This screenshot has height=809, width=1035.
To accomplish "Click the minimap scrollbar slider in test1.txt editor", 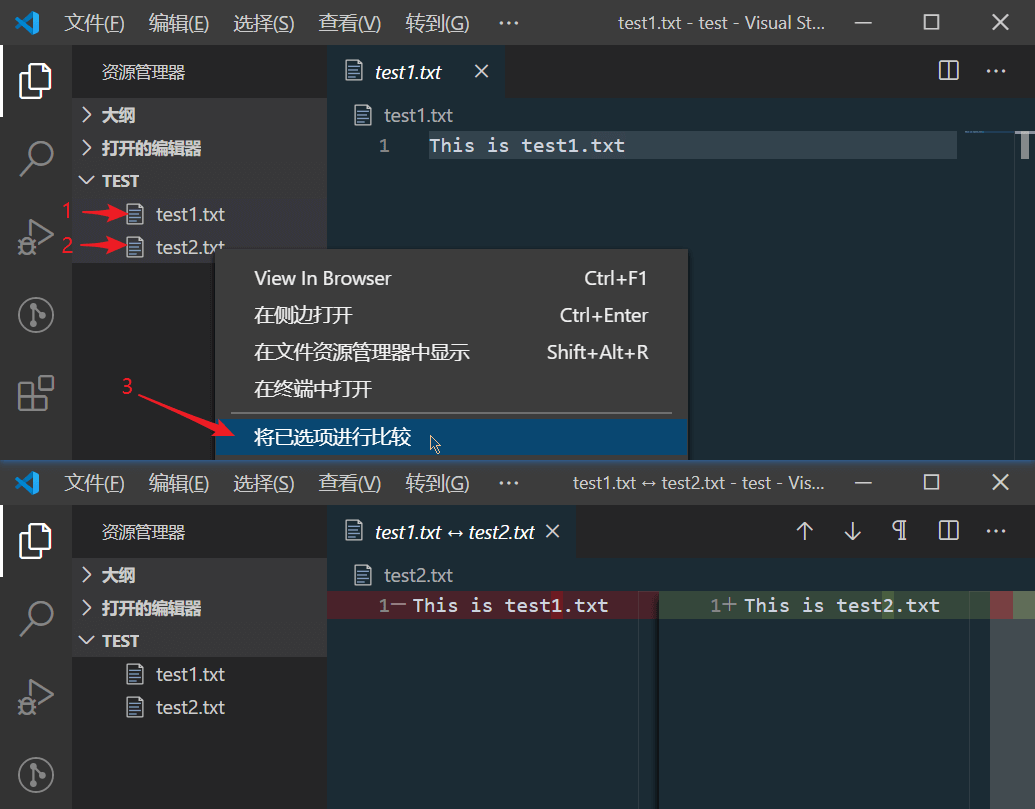I will (1025, 145).
